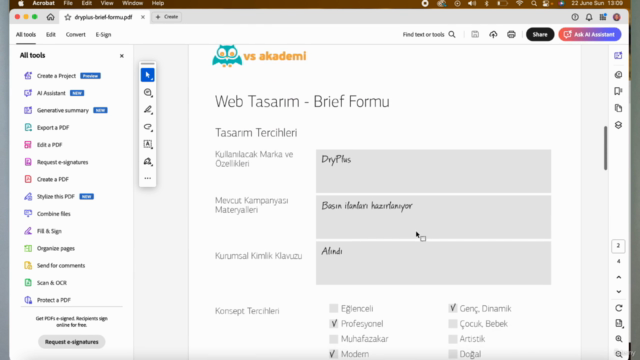Open the Edit tab in Acrobat toolbar
Viewport: 640px width, 360px height.
(x=51, y=35)
